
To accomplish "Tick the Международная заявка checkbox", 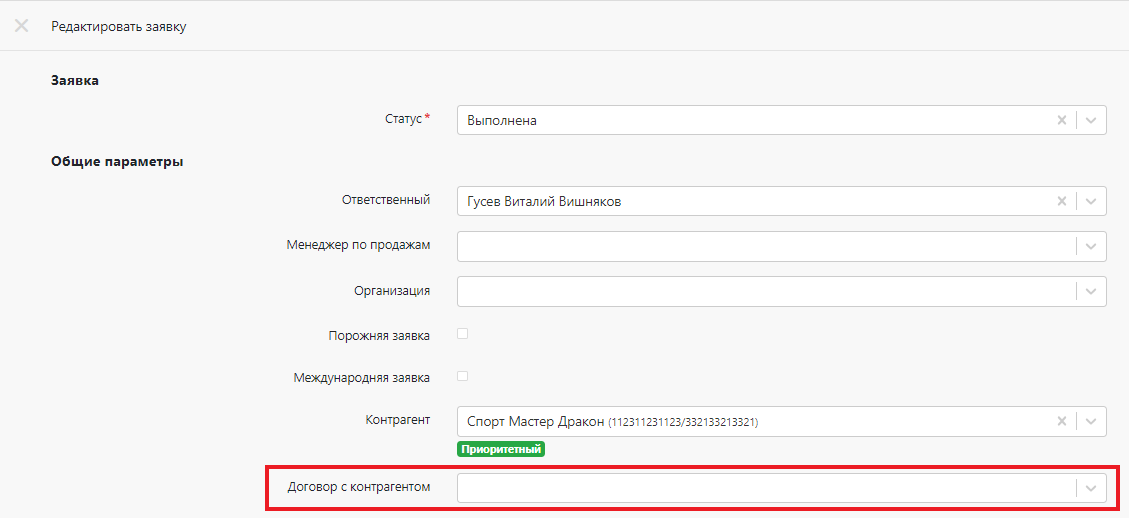I will coord(463,377).
